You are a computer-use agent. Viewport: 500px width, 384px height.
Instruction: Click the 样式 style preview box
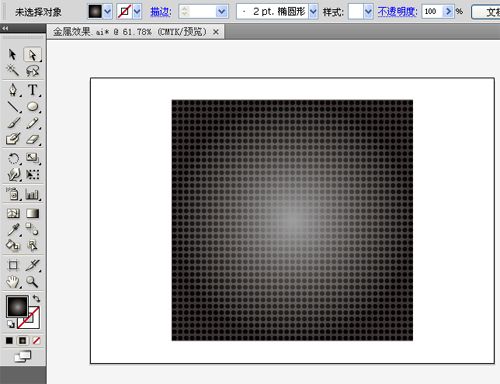click(x=356, y=12)
